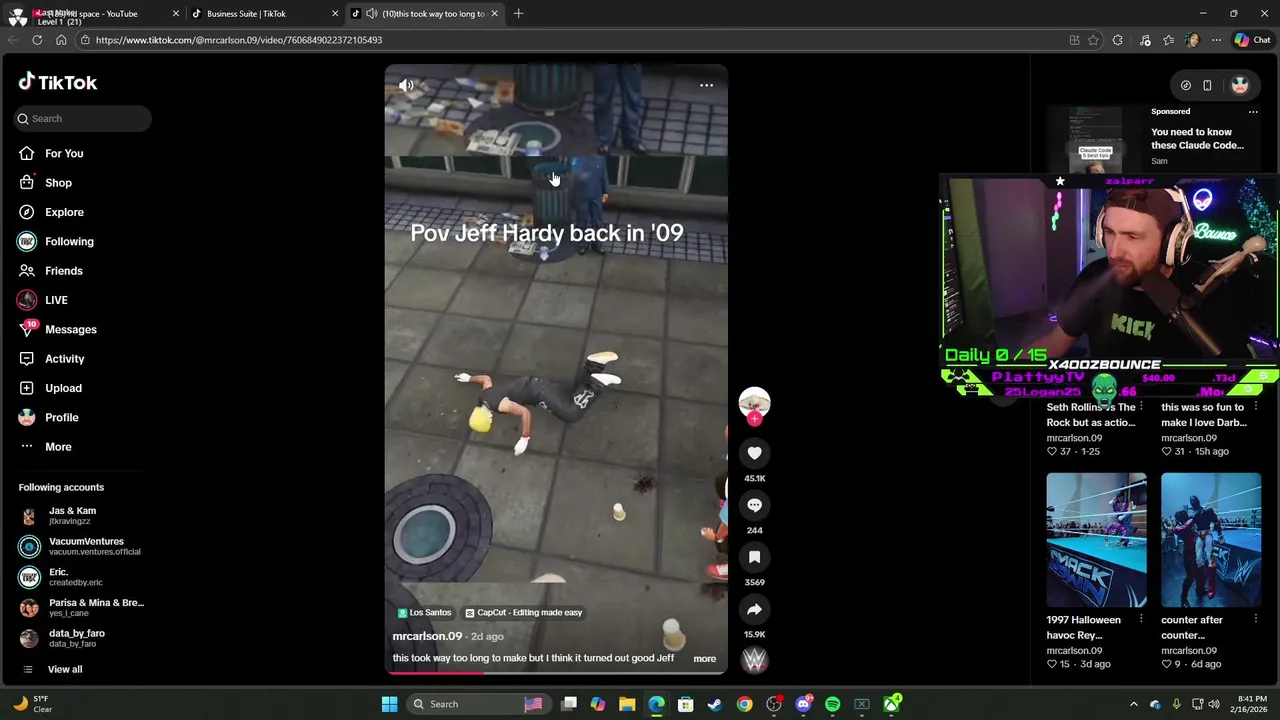Open the browser extensions puzzle icon
The image size is (1280, 720).
pyautogui.click(x=1118, y=40)
